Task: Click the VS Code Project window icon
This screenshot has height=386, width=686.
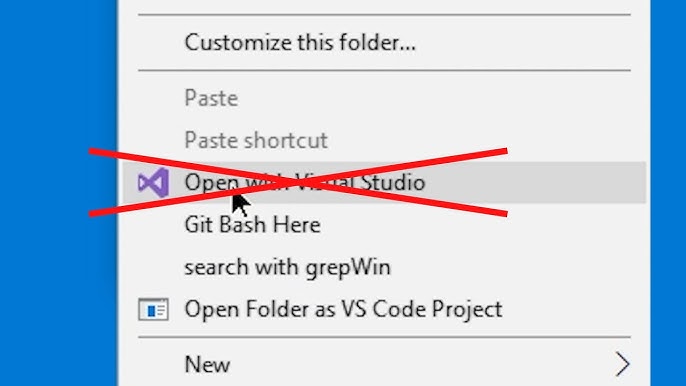Action: pyautogui.click(x=153, y=309)
